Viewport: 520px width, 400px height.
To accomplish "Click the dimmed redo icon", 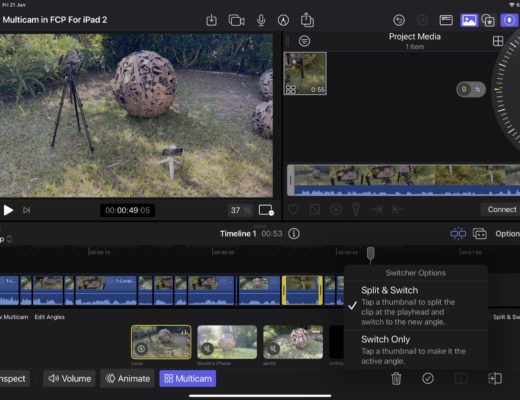I will pos(422,20).
